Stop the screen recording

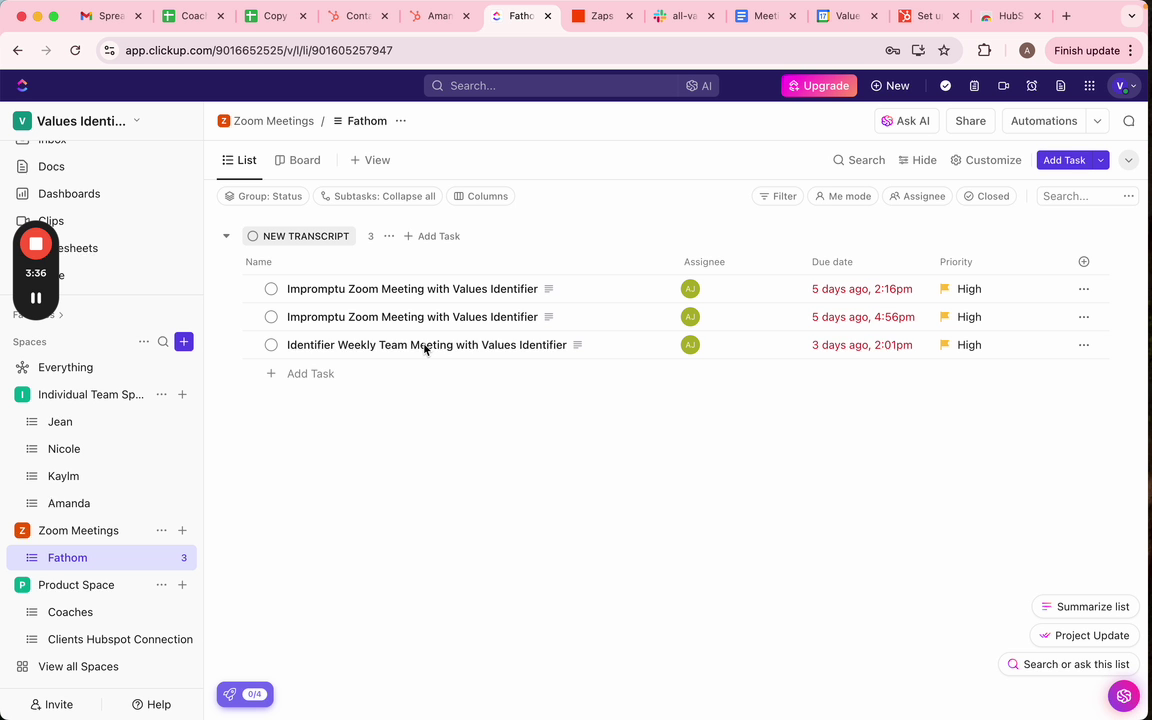click(36, 244)
